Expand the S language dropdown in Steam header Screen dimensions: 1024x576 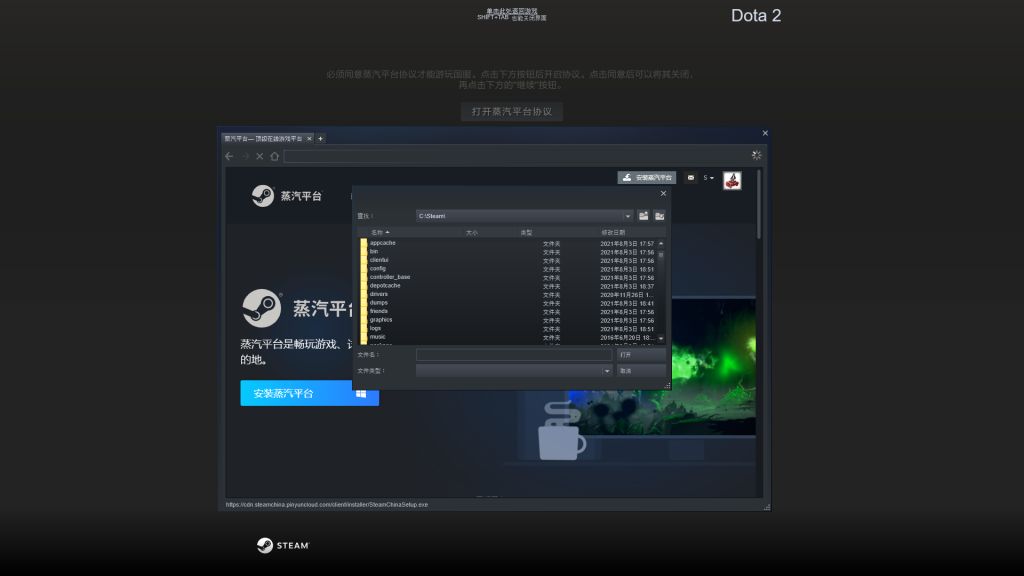[708, 177]
